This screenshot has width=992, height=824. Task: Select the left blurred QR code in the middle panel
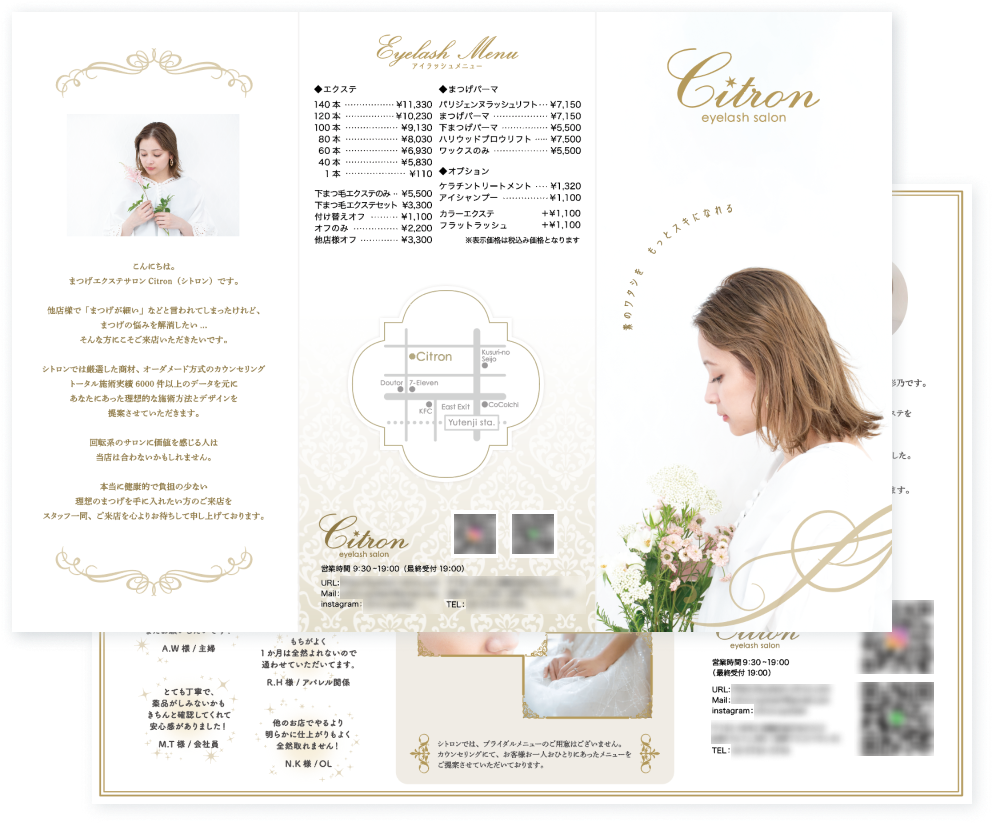pyautogui.click(x=474, y=534)
